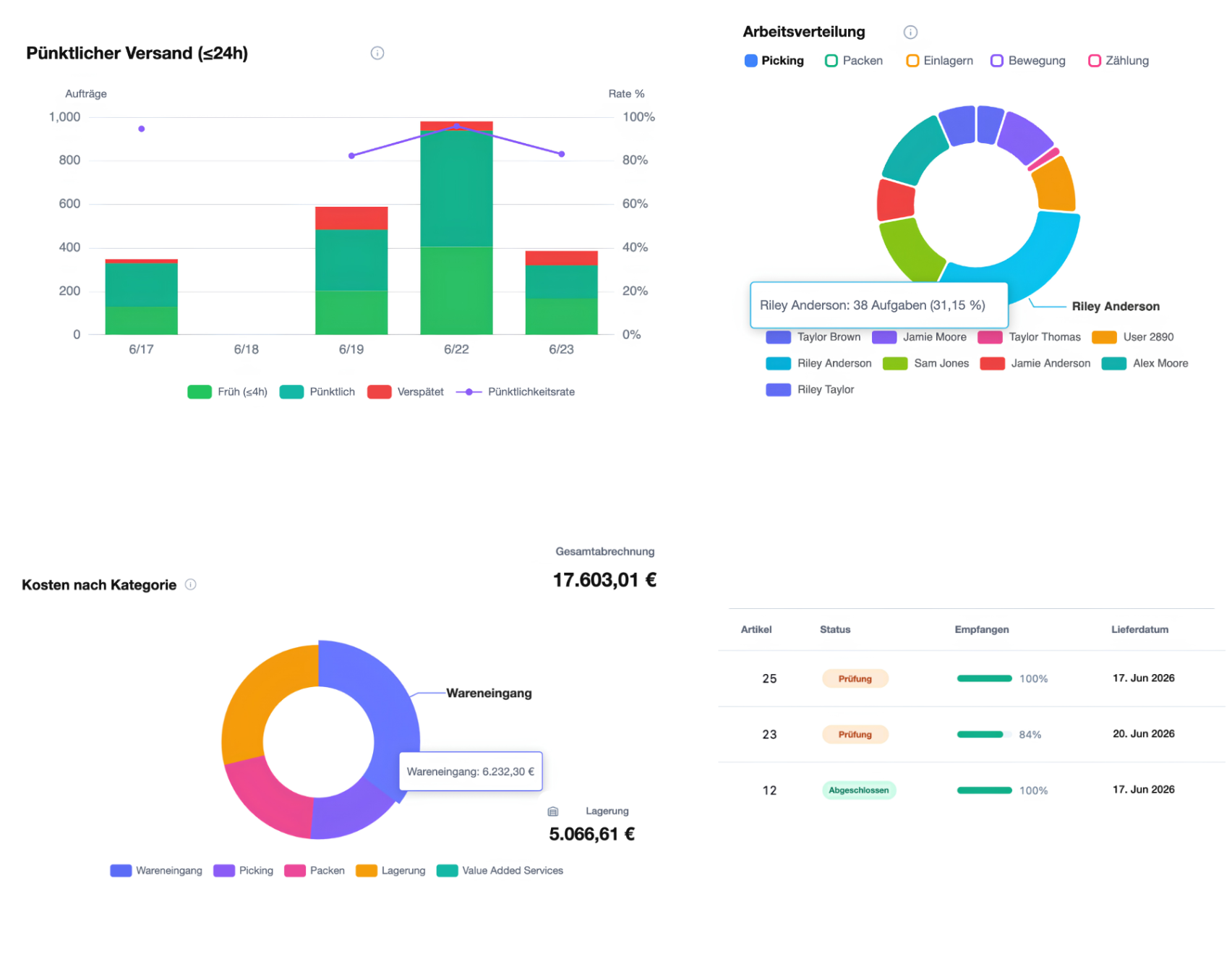Switch to the Bewegung work type
This screenshot has width=1232, height=959.
click(1028, 61)
